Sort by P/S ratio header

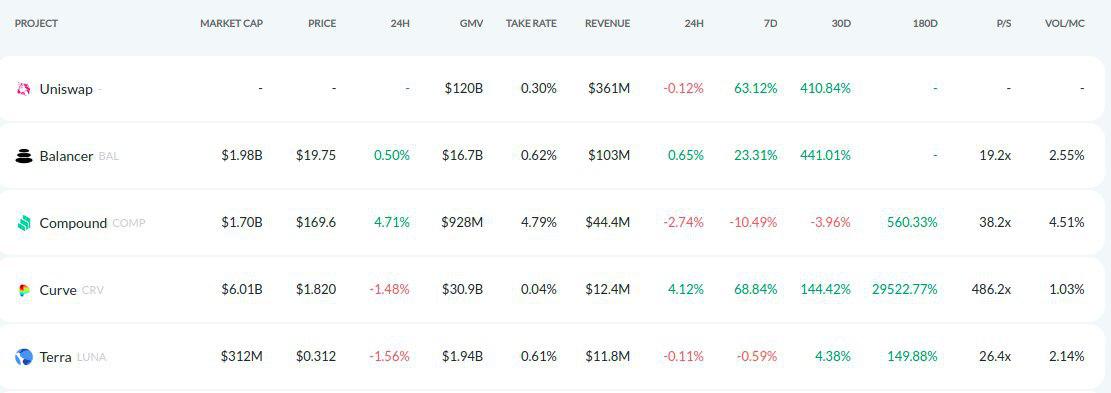pos(1003,23)
